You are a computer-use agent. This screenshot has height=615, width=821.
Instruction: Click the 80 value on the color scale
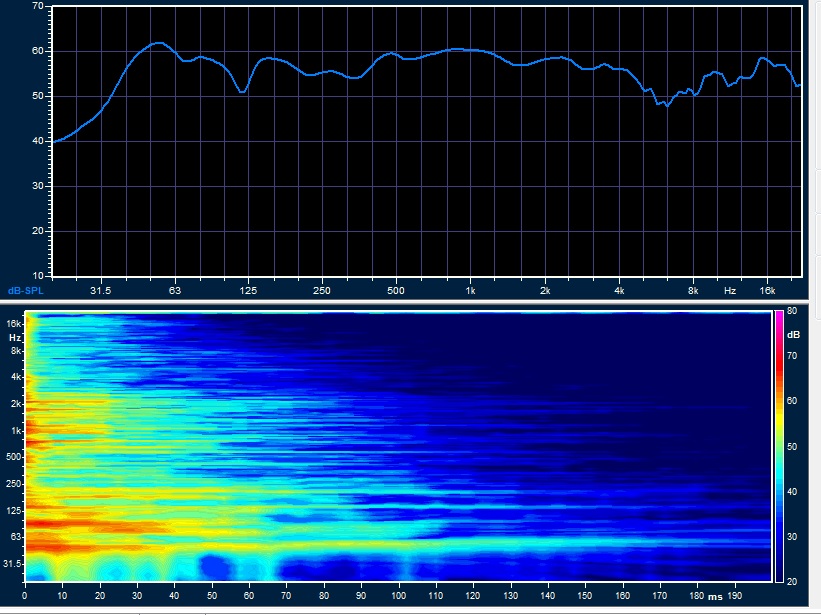click(792, 311)
